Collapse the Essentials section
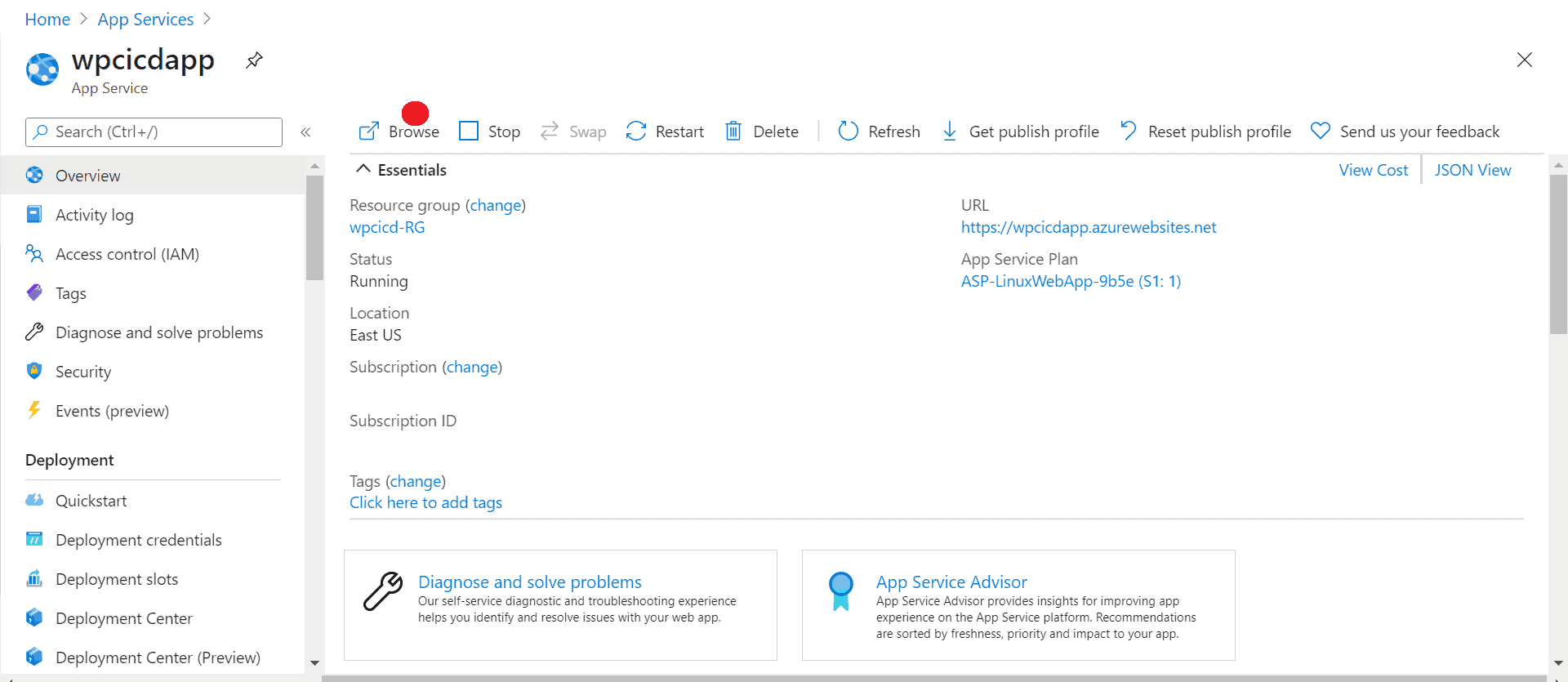This screenshot has width=1568, height=682. [x=363, y=169]
